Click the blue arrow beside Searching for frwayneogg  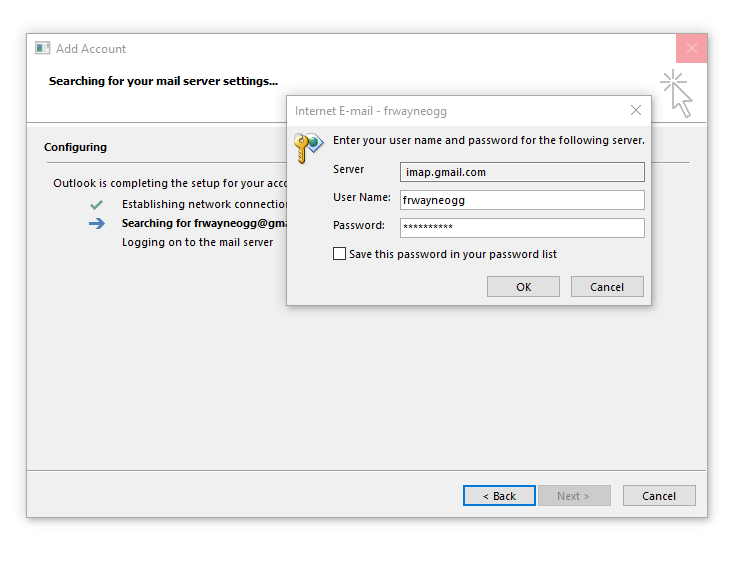97,223
